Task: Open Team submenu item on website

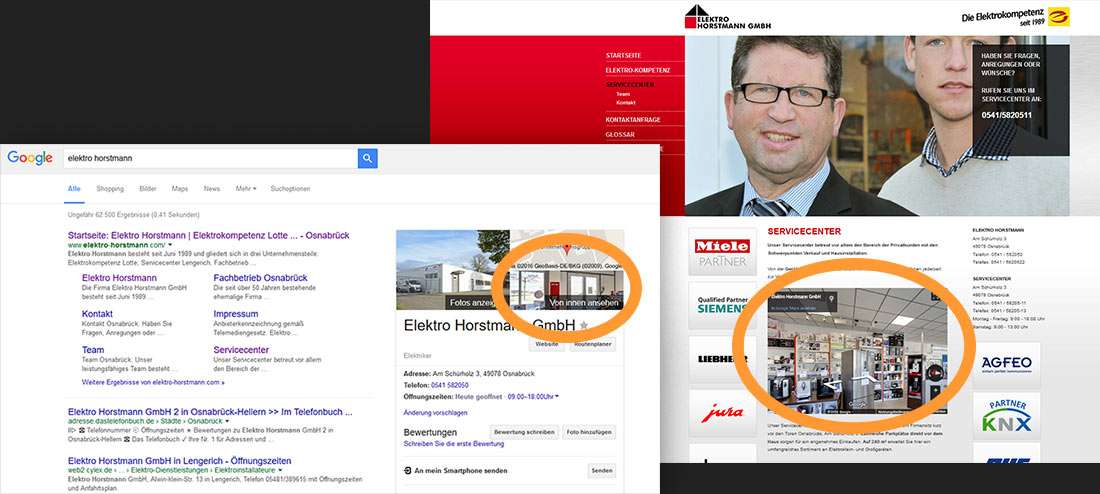Action: 623,94
